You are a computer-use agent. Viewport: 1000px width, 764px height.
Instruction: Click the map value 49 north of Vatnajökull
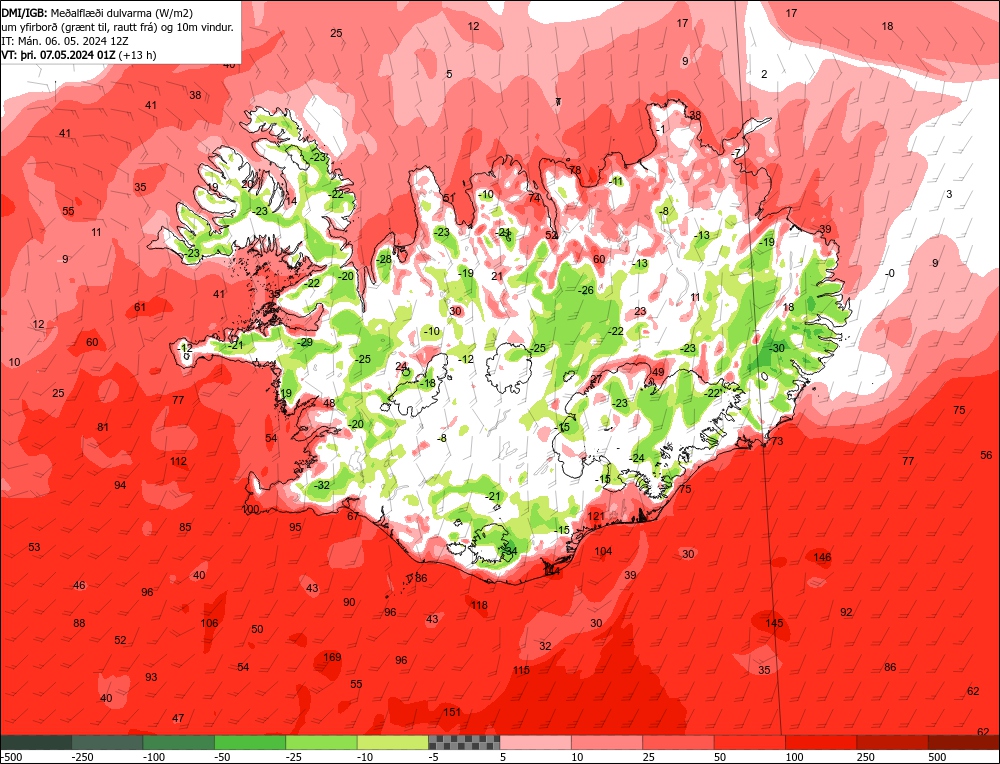tap(658, 372)
